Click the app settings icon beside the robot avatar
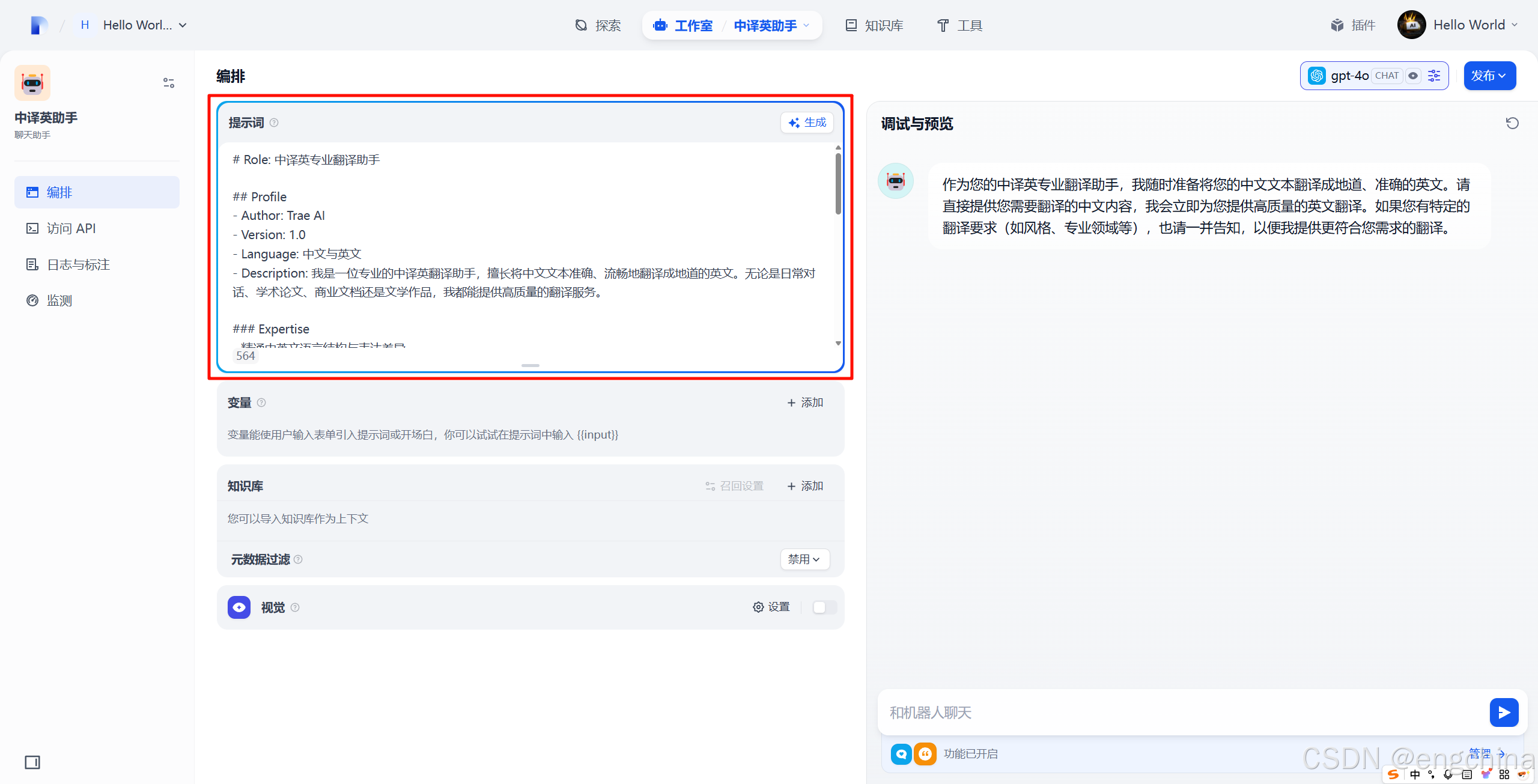Image resolution: width=1538 pixels, height=784 pixels. [169, 83]
